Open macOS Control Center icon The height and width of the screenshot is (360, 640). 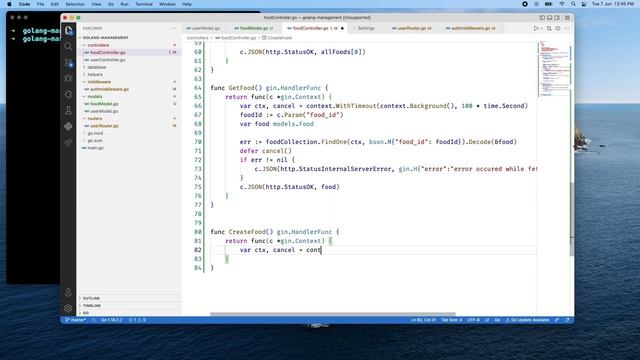pyautogui.click(x=584, y=4)
